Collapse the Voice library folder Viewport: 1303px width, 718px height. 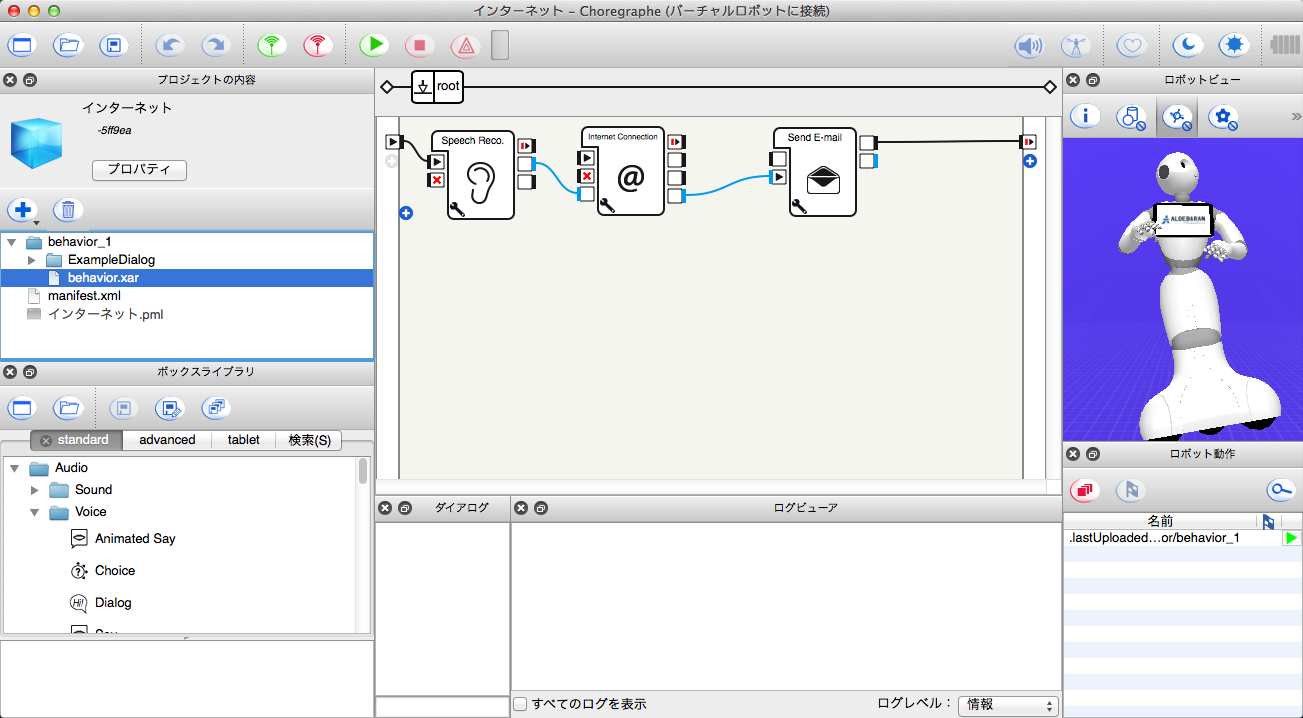click(34, 512)
